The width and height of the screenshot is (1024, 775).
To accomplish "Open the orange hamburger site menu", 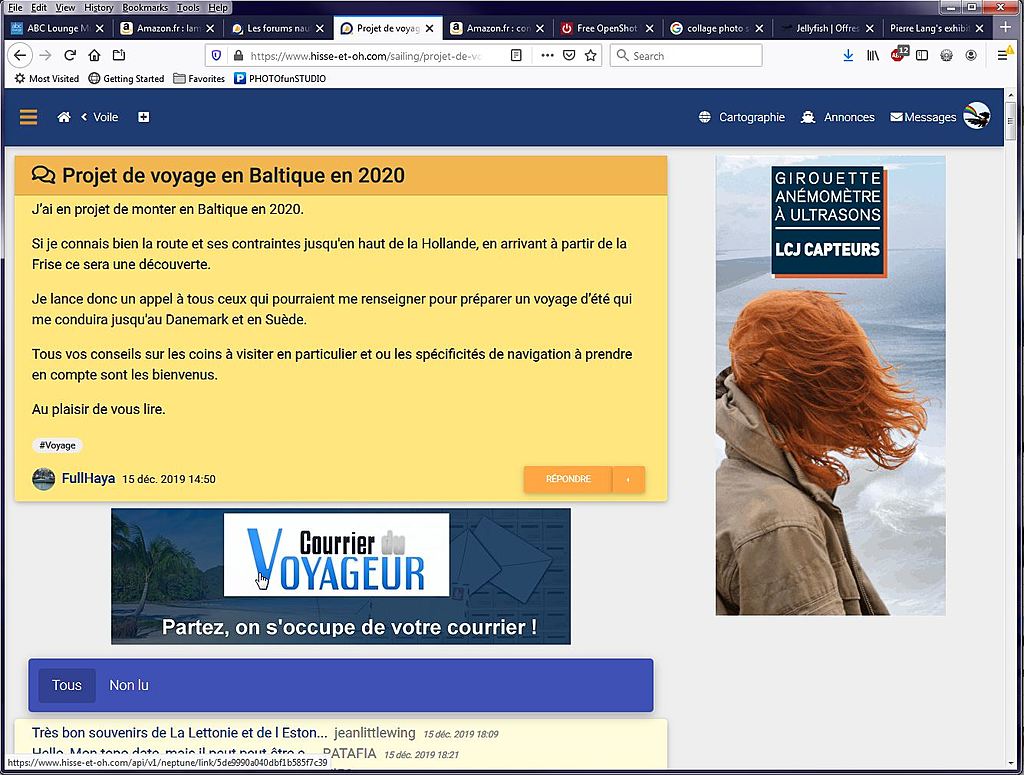I will click(x=28, y=117).
